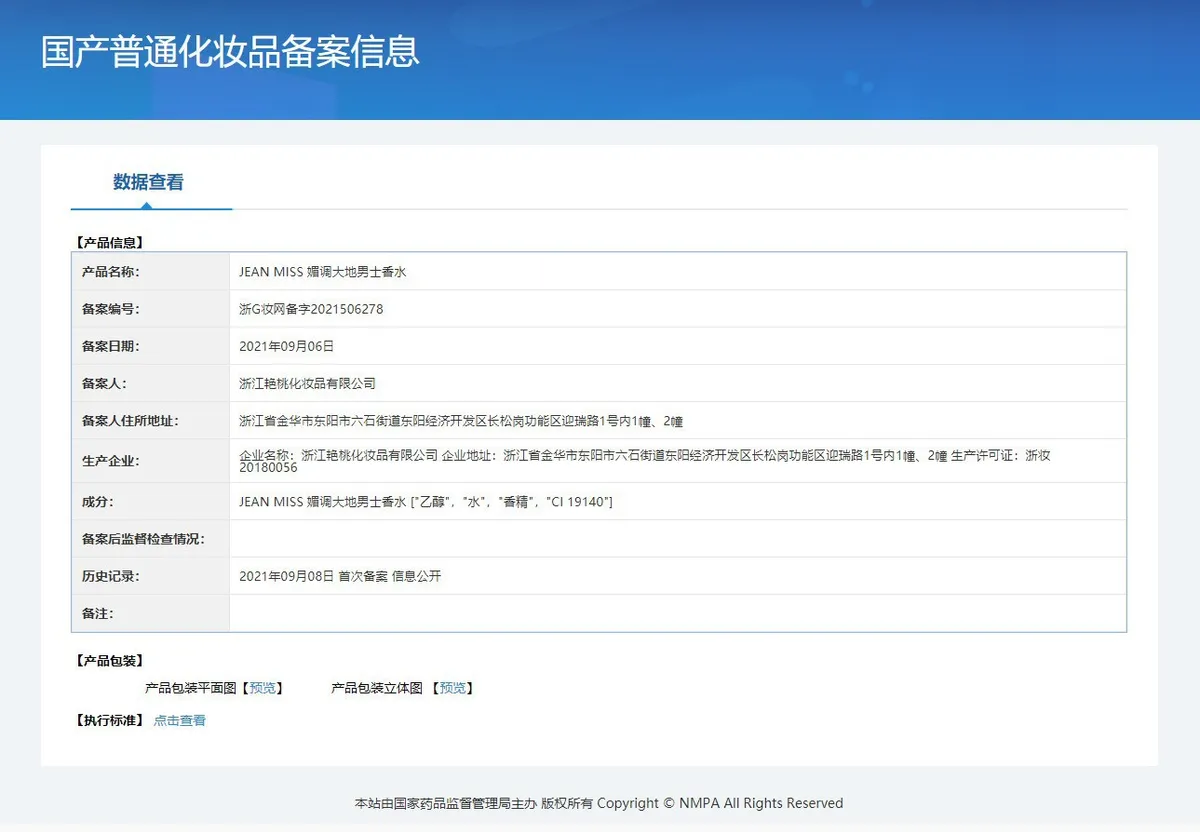Screen dimensions: 1200x832
Task: Select the 历史记录 label cell
Action: click(x=151, y=576)
